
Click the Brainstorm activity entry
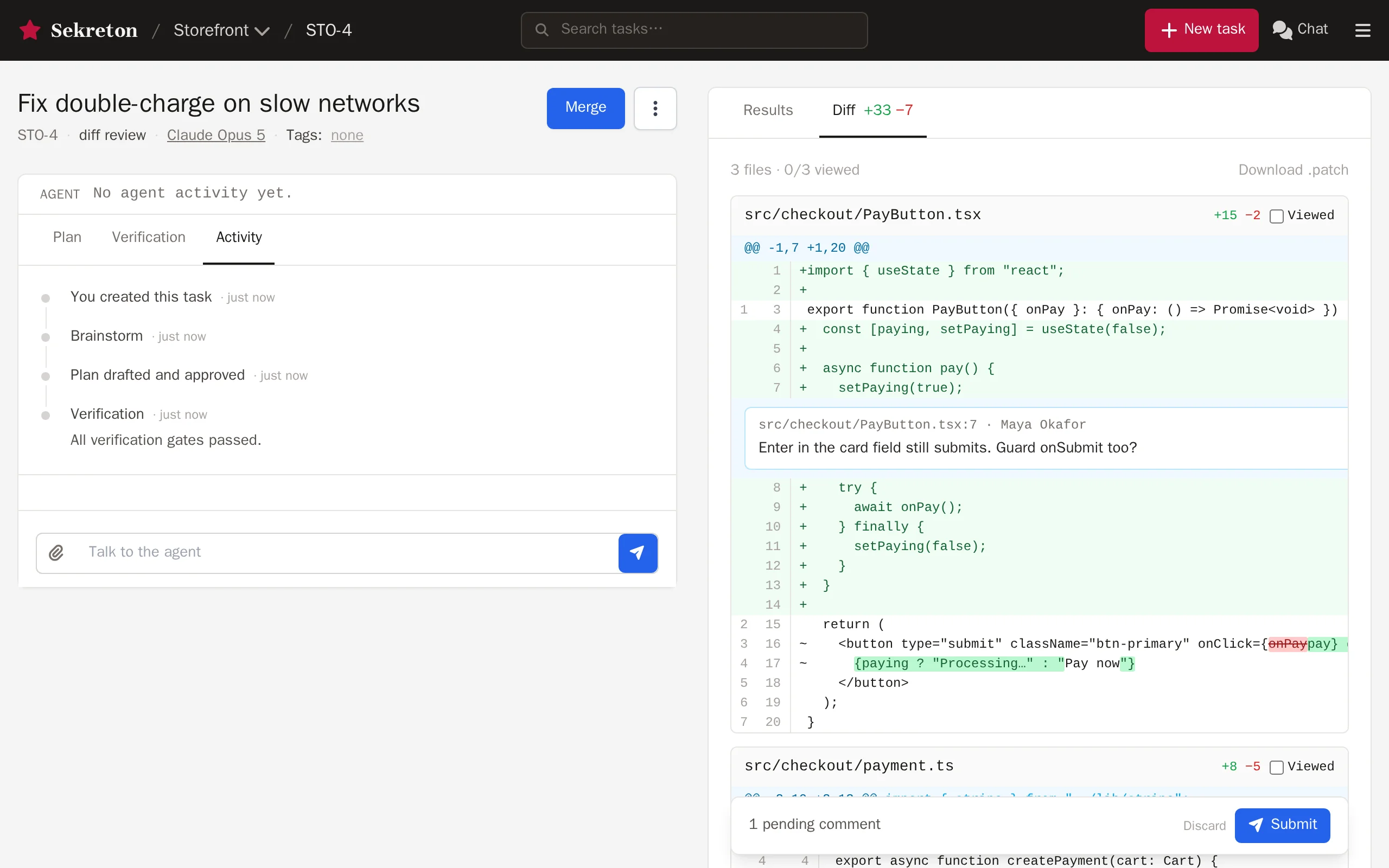pyautogui.click(x=106, y=336)
